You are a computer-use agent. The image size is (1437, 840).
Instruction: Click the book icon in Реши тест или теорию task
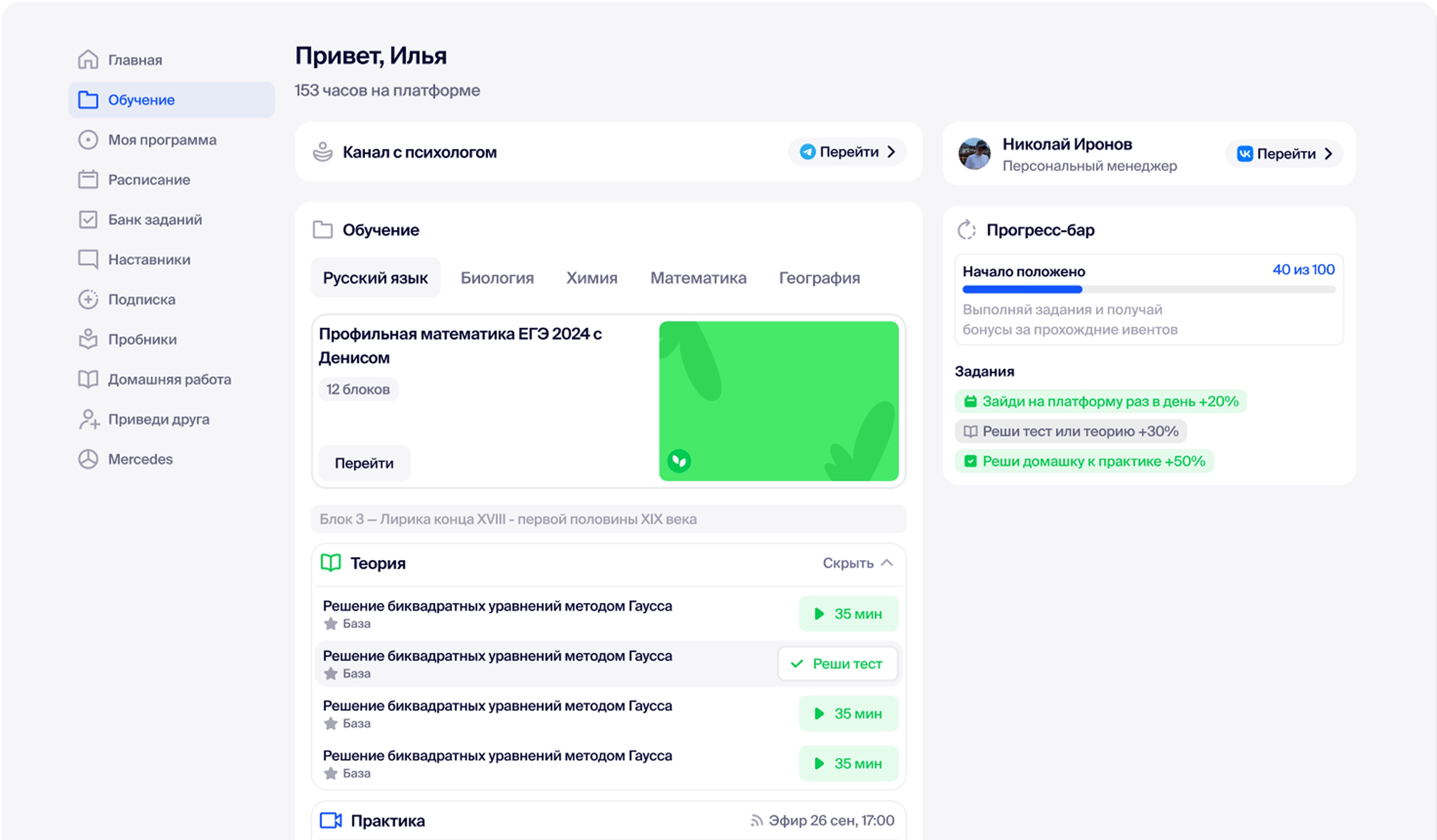tap(970, 432)
